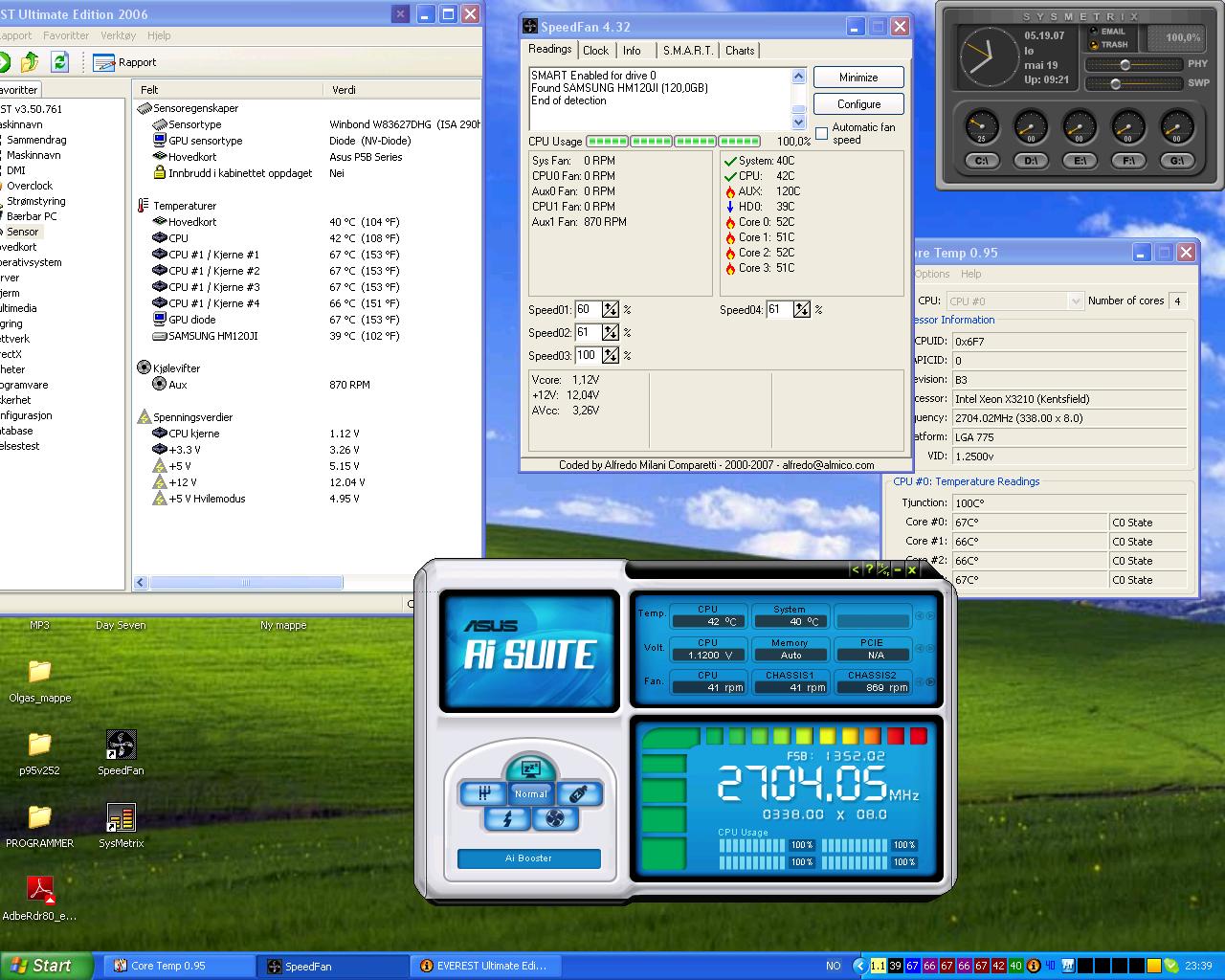Open the Olgas_mappe desktop folder
1225x980 pixels.
(x=39, y=679)
